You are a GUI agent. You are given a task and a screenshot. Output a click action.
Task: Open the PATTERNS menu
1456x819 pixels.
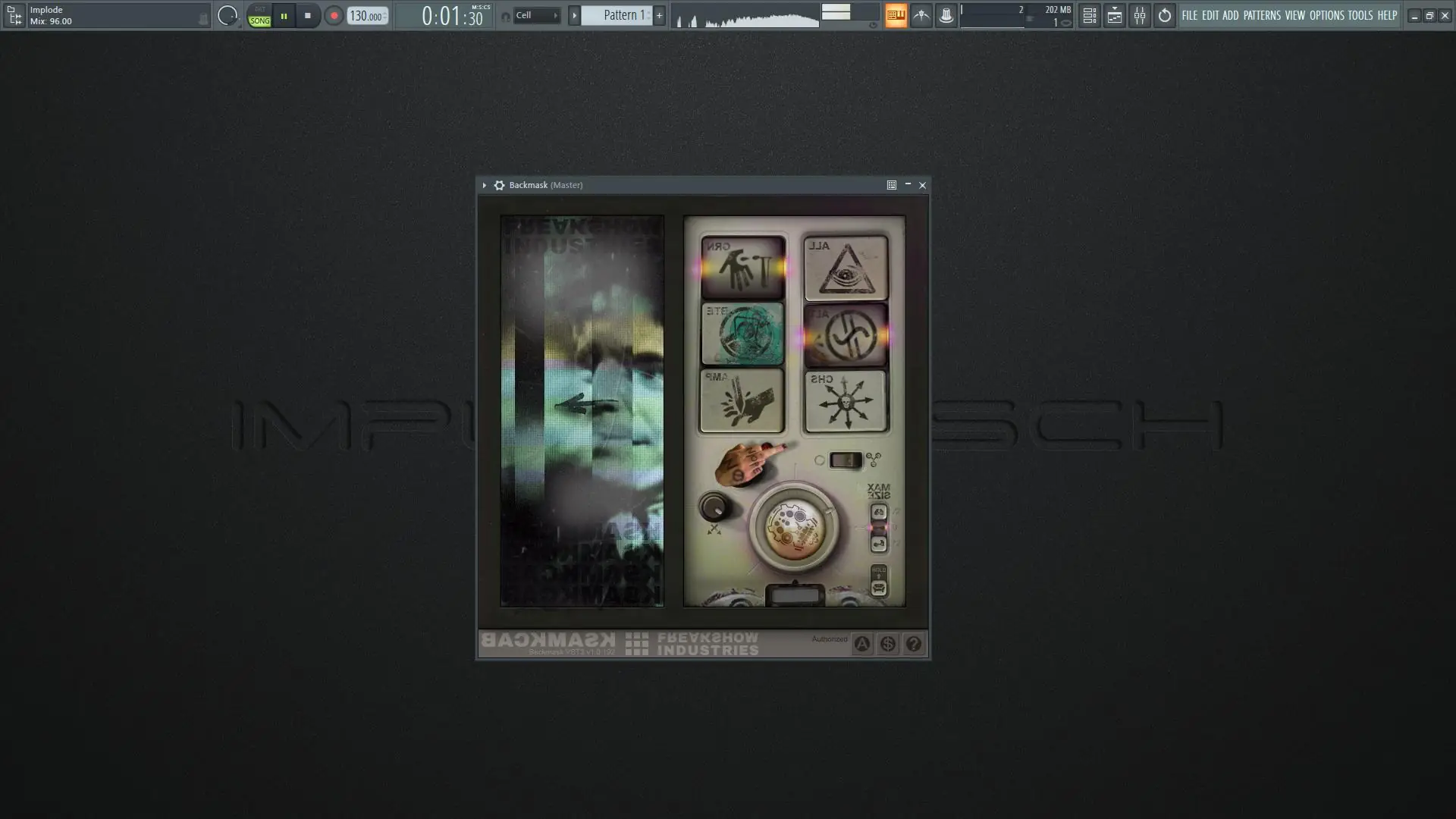pyautogui.click(x=1262, y=15)
